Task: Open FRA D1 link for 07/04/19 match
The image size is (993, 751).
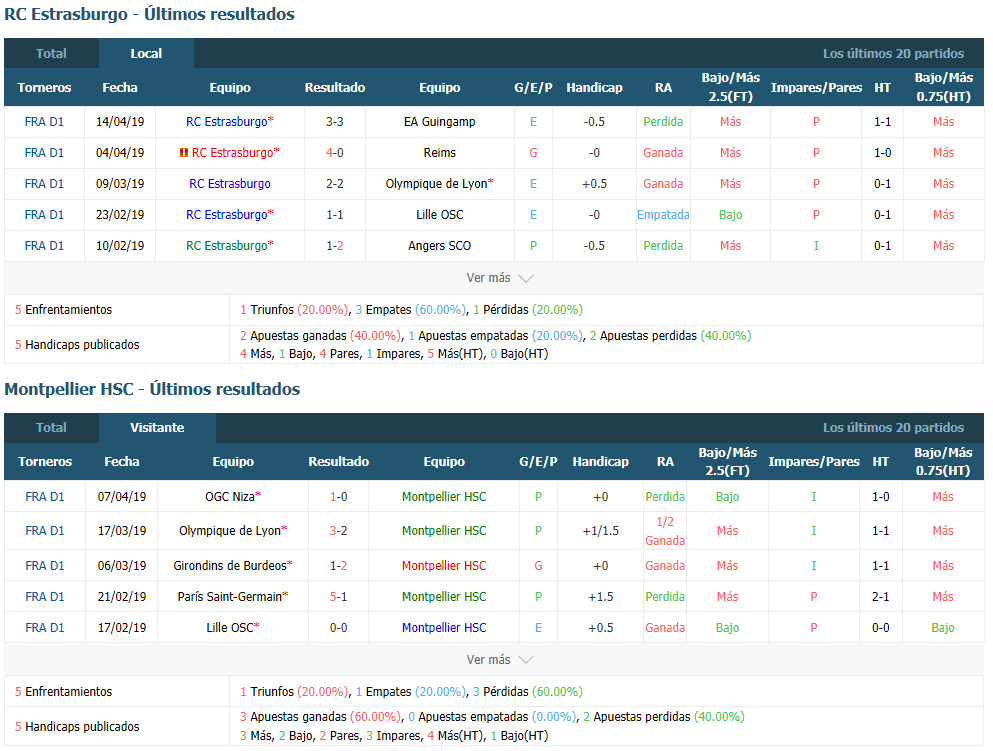Action: pyautogui.click(x=45, y=497)
